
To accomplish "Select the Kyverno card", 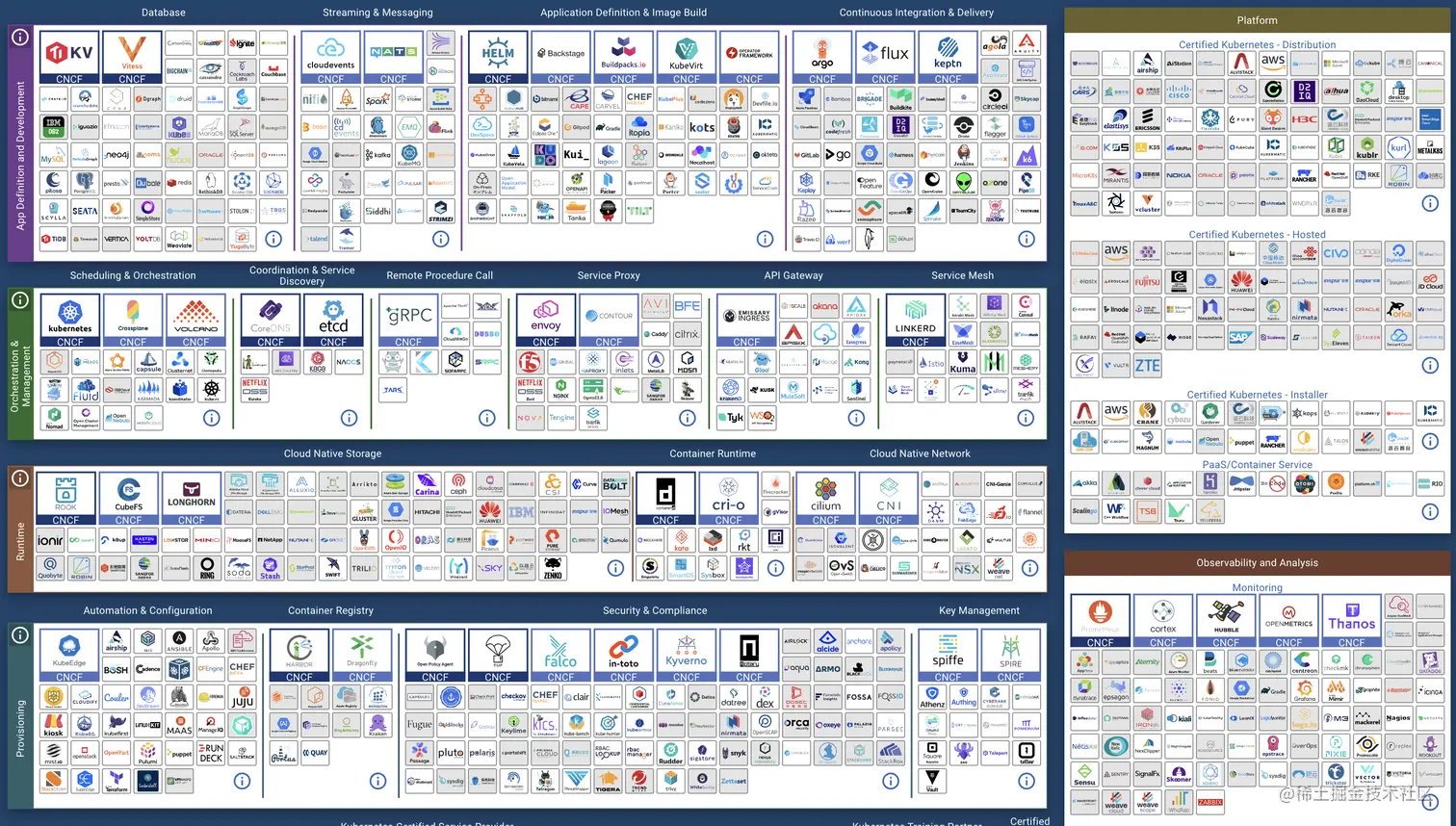I will tap(687, 656).
